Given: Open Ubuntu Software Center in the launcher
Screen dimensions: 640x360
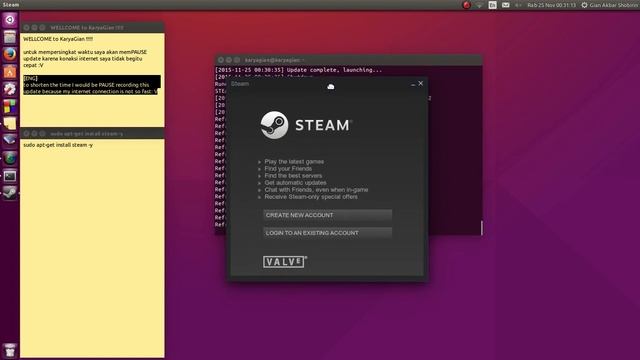Looking at the screenshot, I should (10, 72).
